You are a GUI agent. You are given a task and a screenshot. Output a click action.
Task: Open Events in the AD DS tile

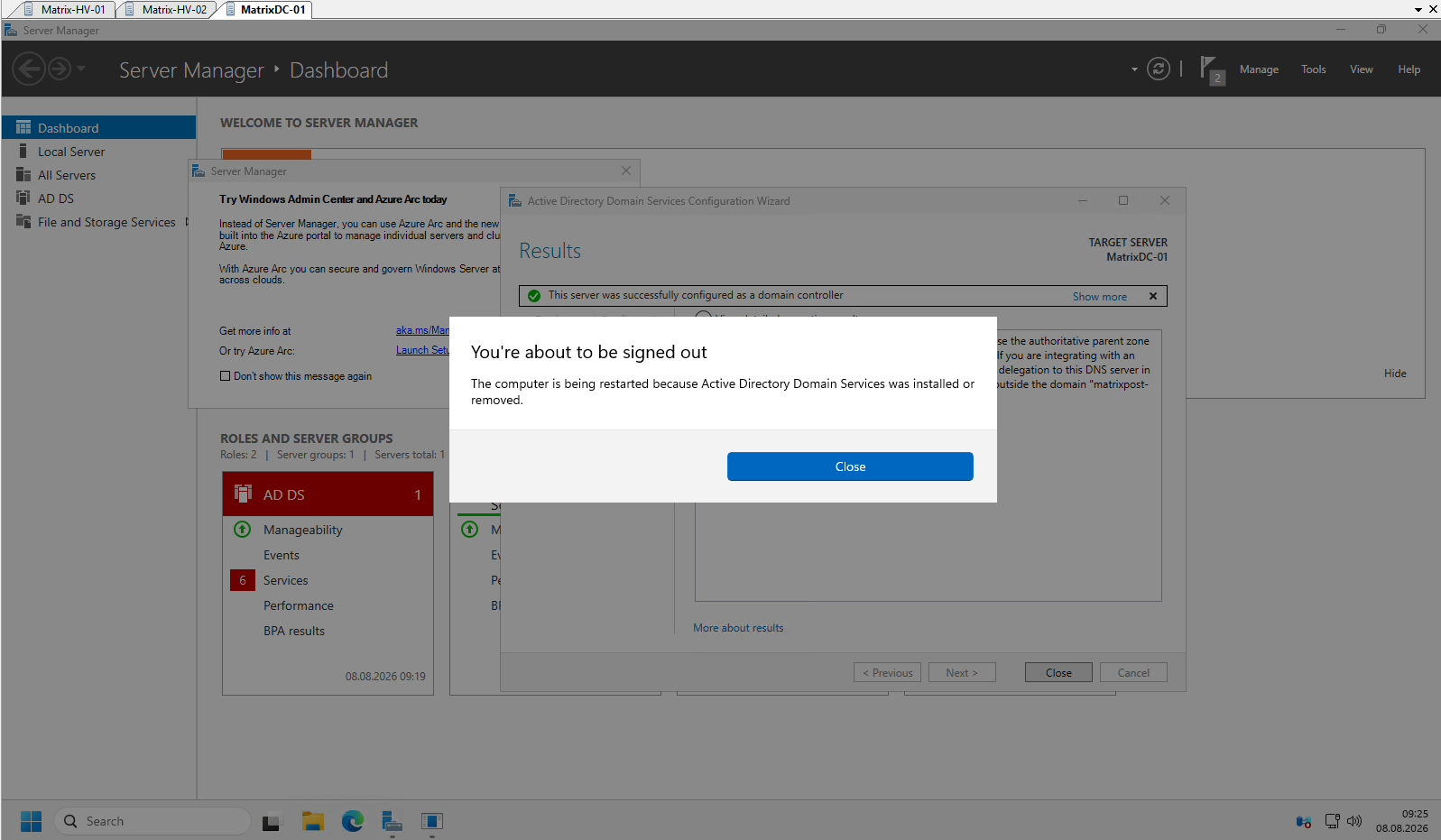click(282, 555)
